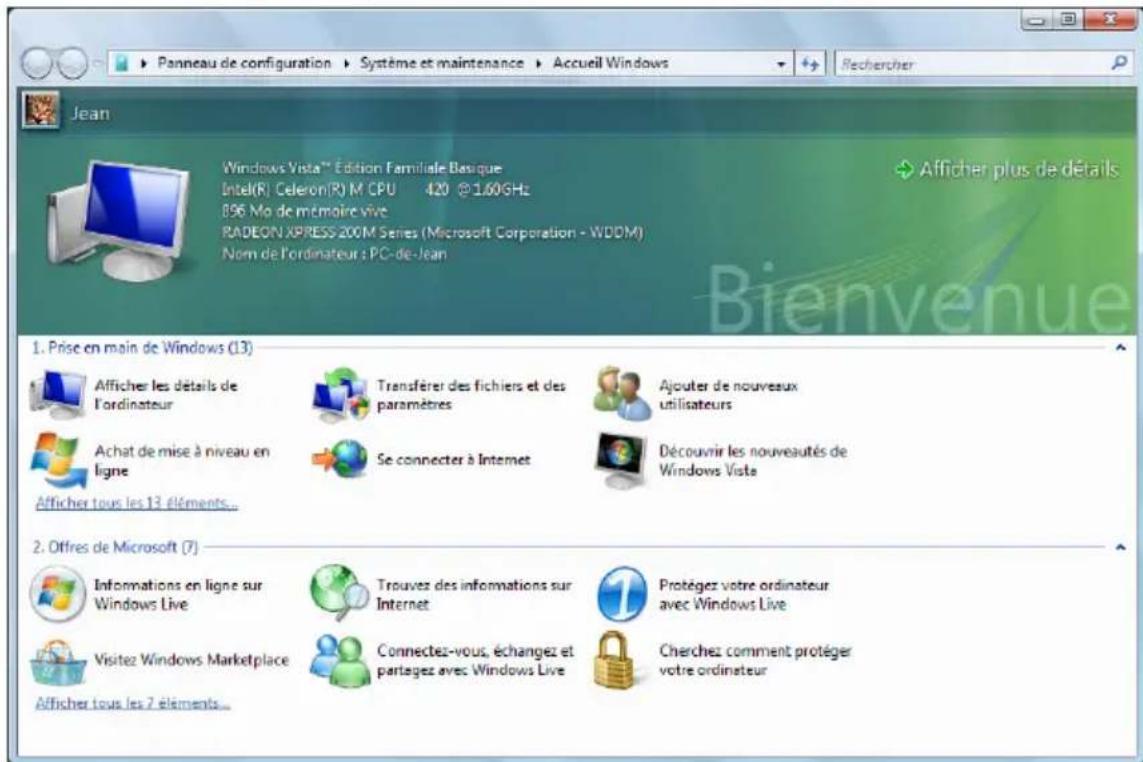Expand arrow before Panneau de configuration

[x=144, y=64]
